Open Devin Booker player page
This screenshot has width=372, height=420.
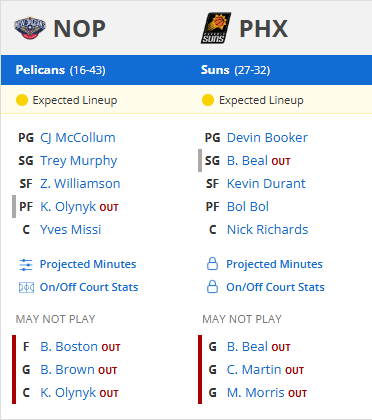267,138
